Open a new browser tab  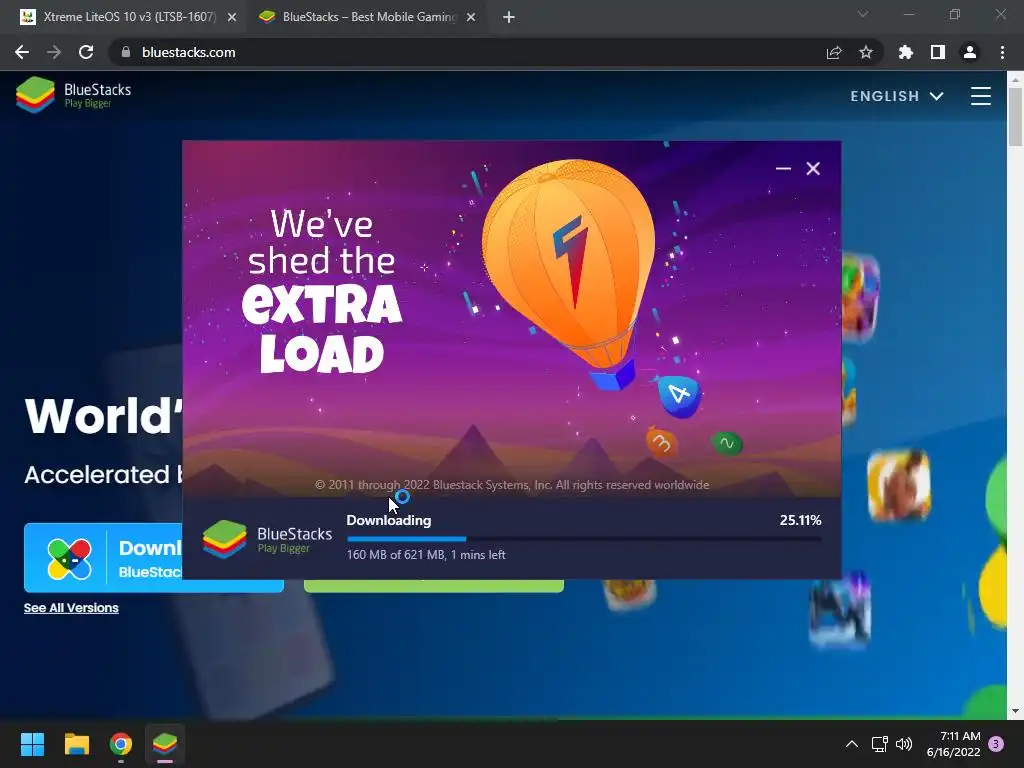click(509, 17)
